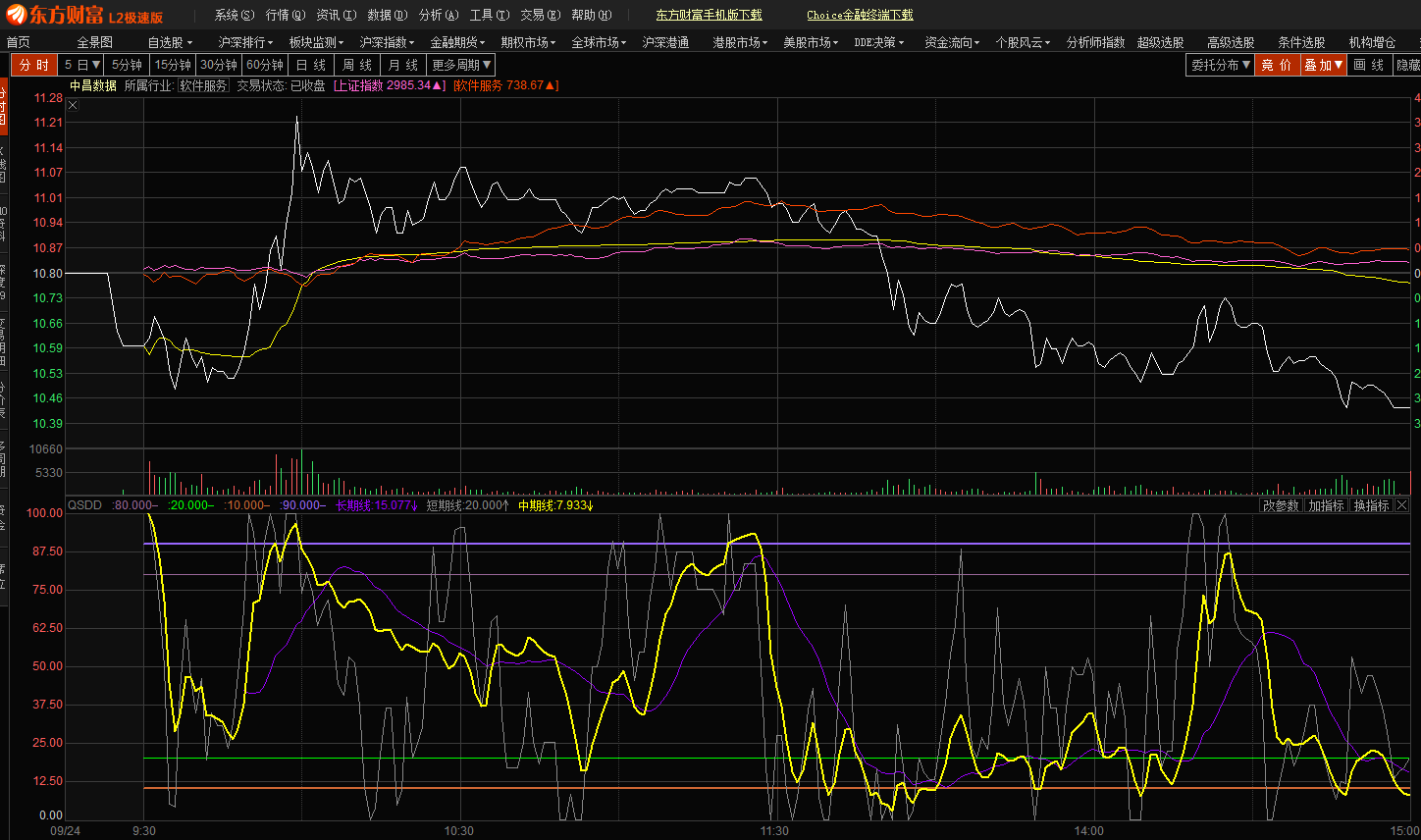Click the 中昌数据 stock name

pos(92,85)
